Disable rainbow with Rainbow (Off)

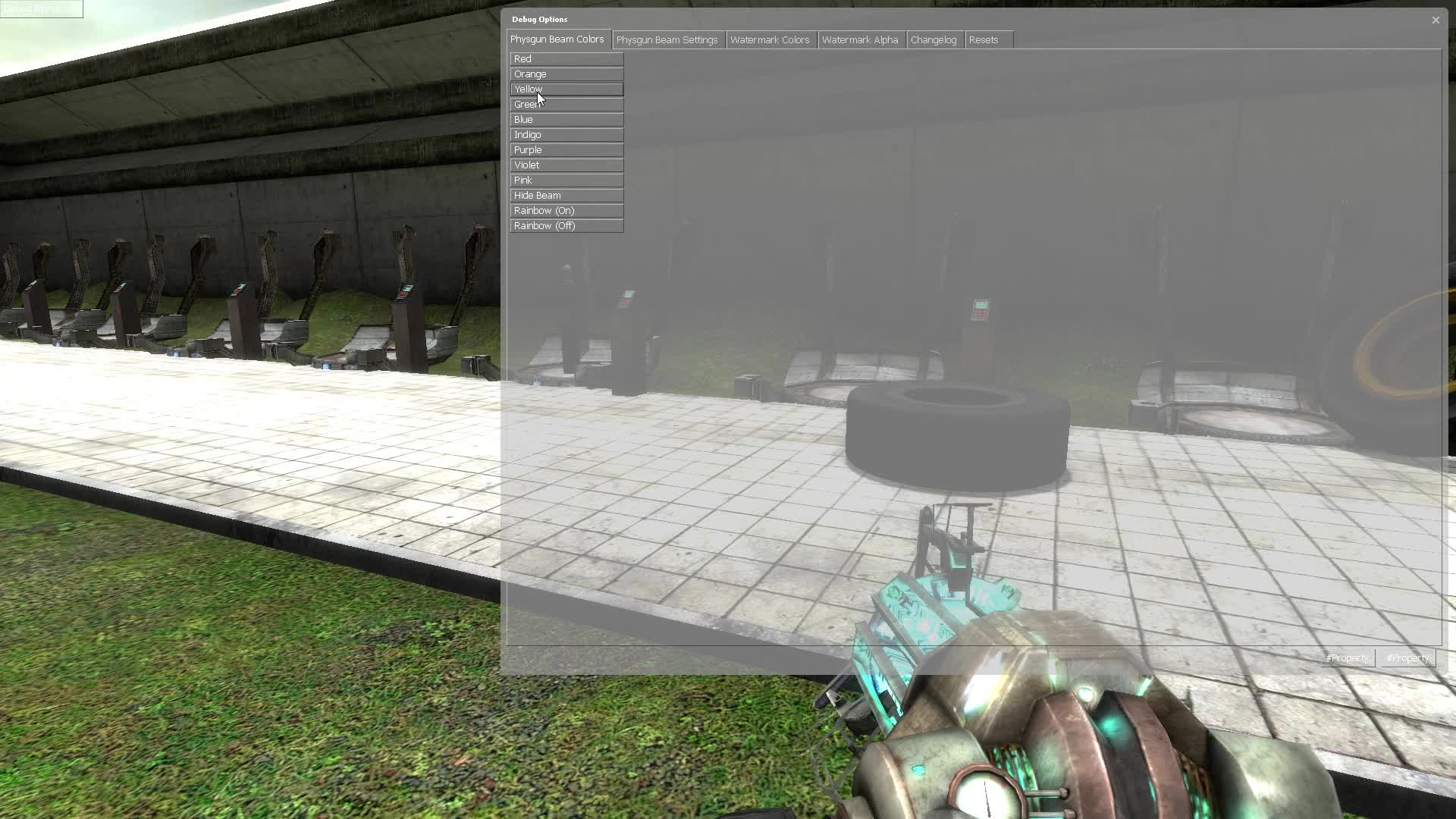coord(566,225)
